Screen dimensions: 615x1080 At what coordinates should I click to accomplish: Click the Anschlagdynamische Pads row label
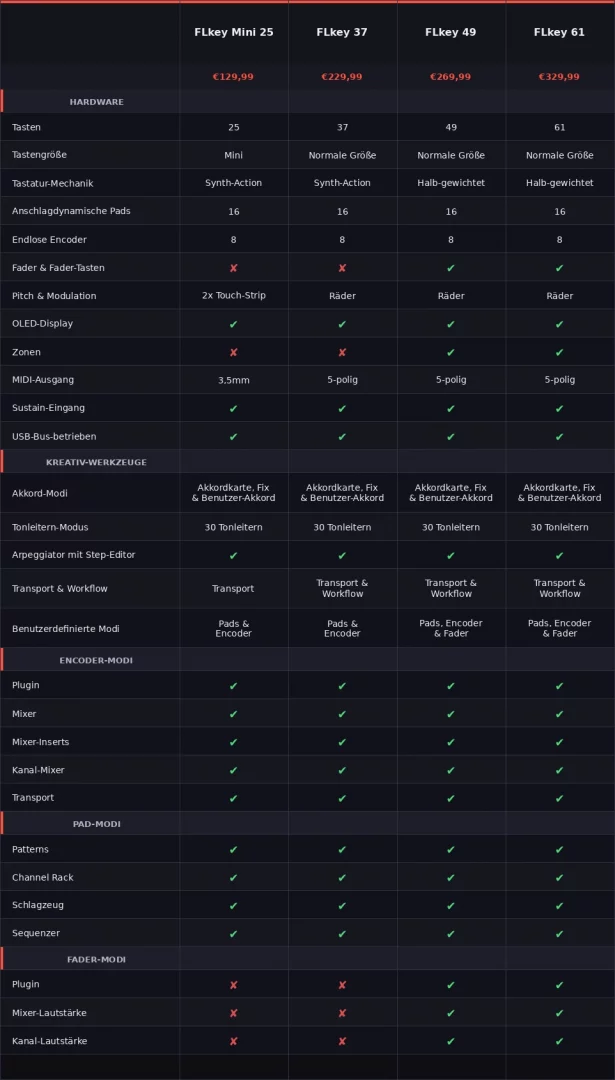pyautogui.click(x=71, y=211)
